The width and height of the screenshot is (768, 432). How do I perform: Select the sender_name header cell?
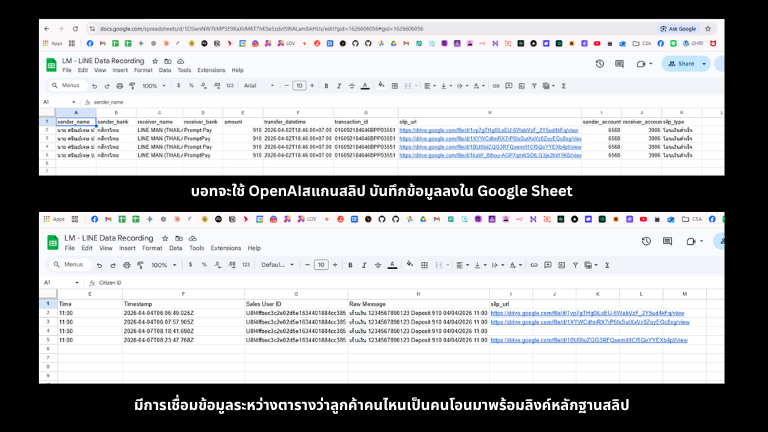pyautogui.click(x=75, y=121)
